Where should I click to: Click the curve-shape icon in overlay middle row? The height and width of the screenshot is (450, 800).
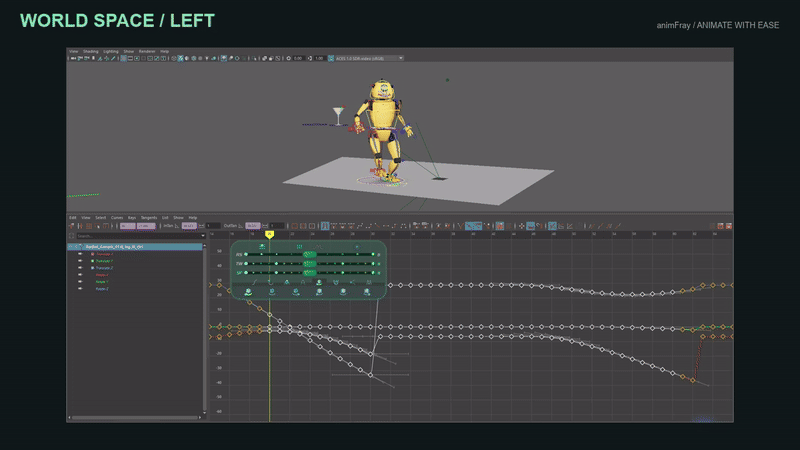point(254,282)
